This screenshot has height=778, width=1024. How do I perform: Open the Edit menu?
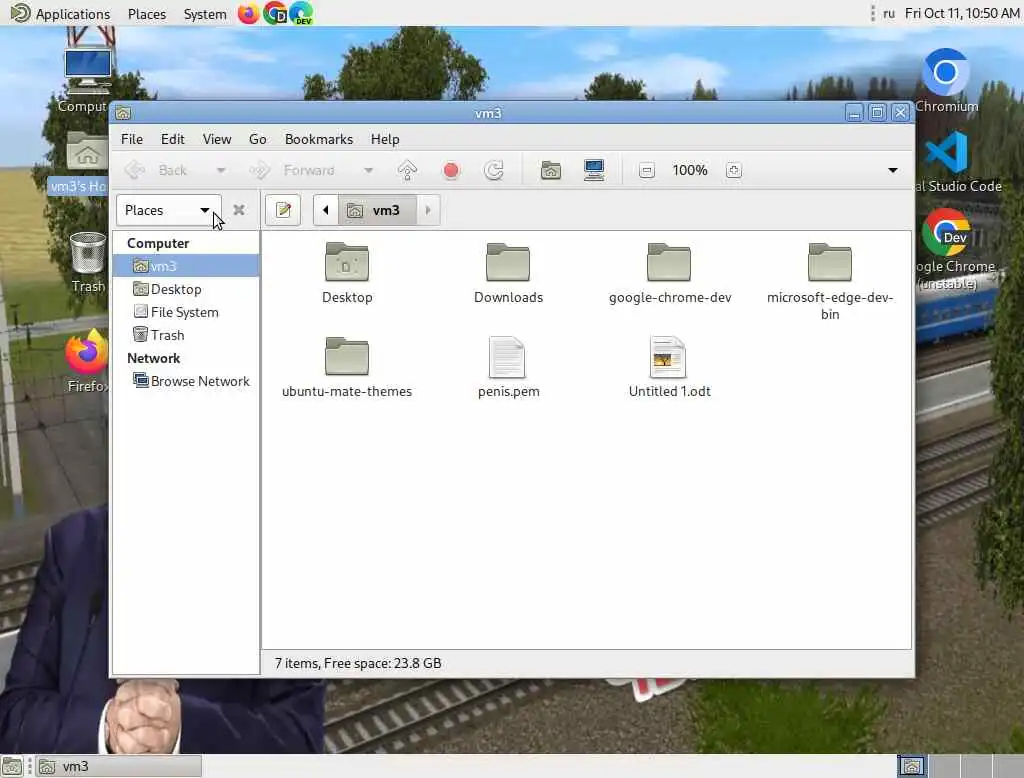pos(172,139)
